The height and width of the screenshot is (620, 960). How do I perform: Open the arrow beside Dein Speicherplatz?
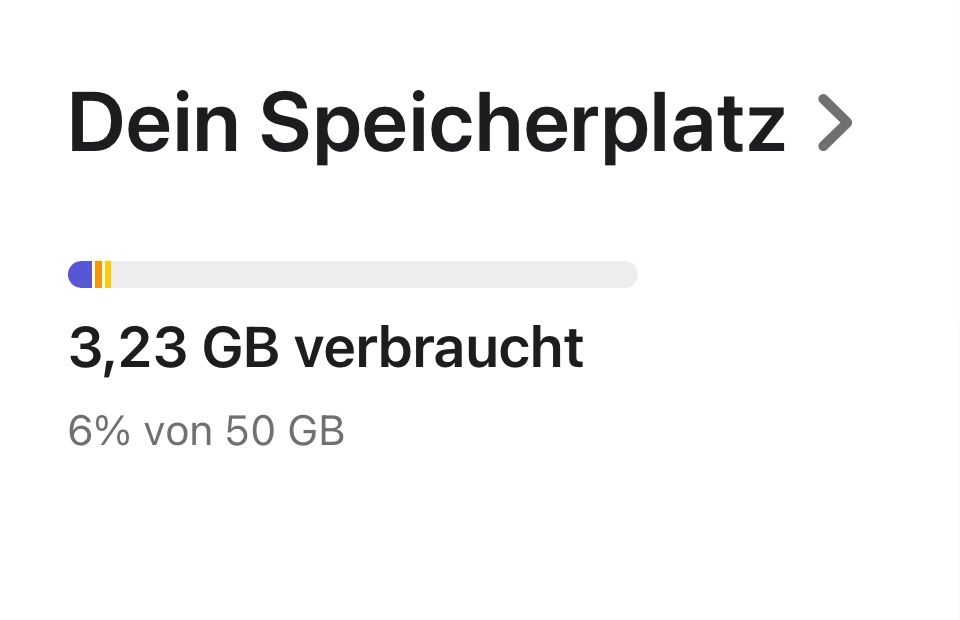click(834, 123)
